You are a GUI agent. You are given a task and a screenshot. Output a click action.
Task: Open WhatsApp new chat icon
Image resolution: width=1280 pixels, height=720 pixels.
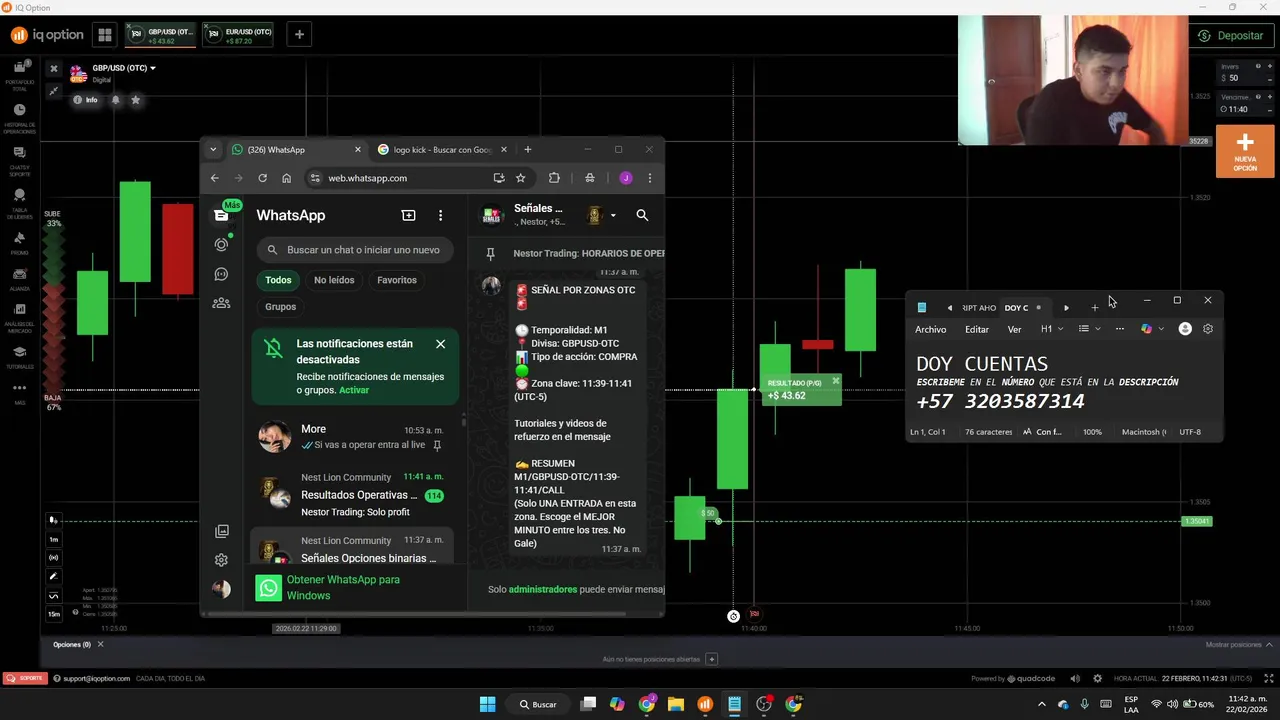[408, 215]
